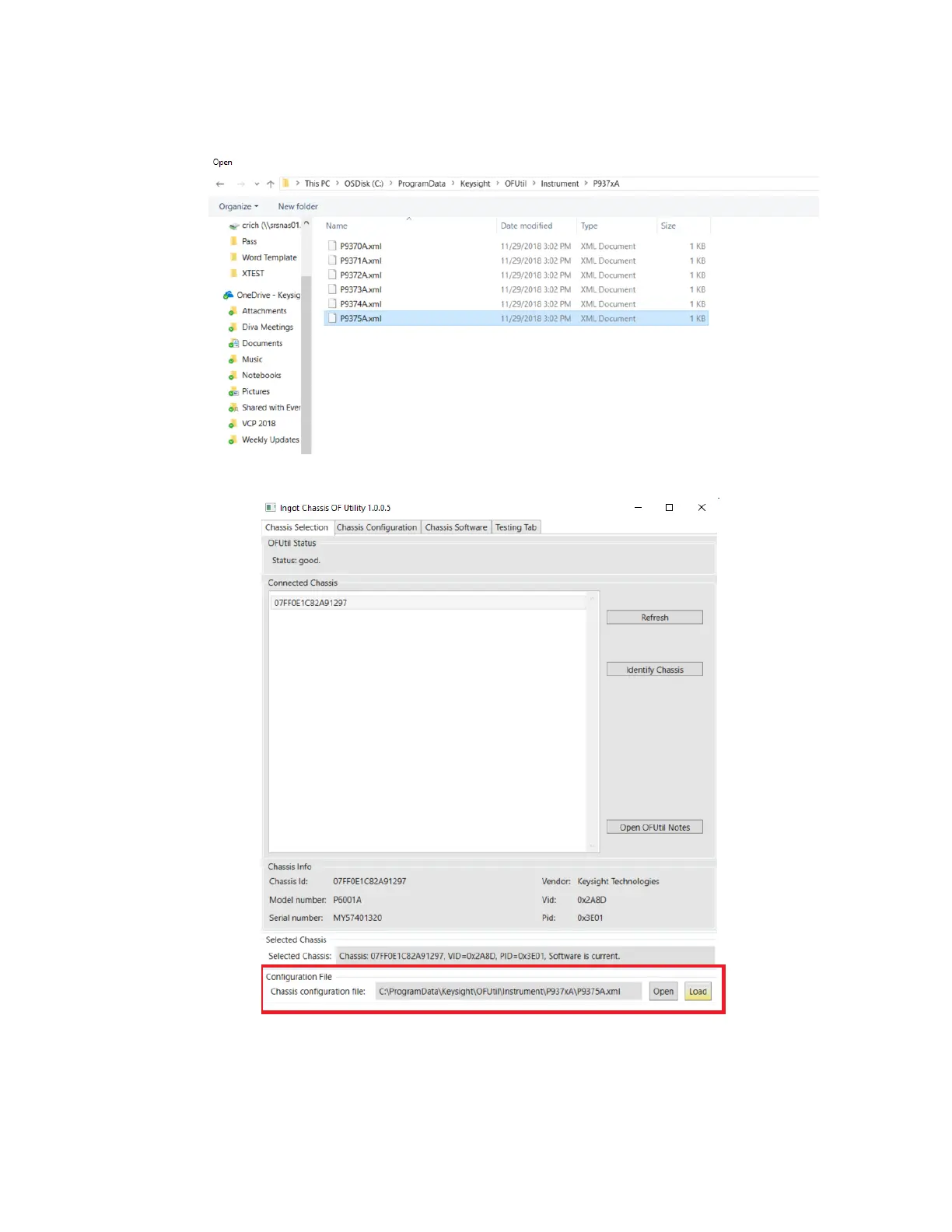Sort files by Type column
This screenshot has height=1232, width=952.
590,226
